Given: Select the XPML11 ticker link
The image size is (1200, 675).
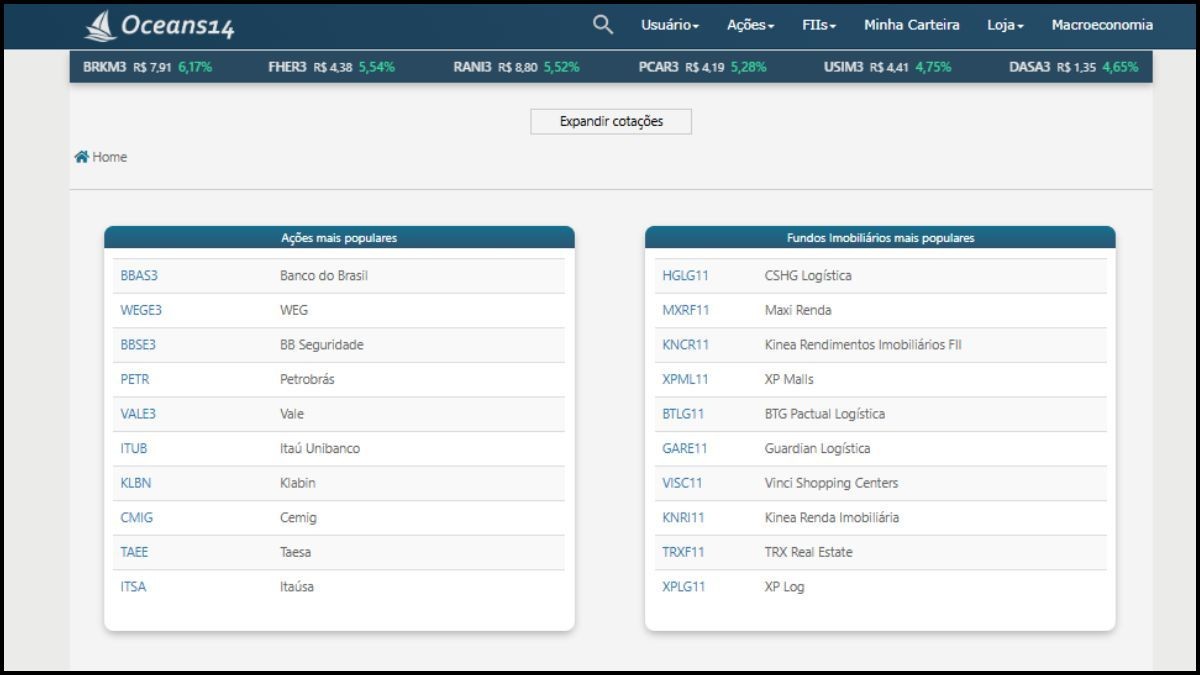Looking at the screenshot, I should pyautogui.click(x=685, y=379).
